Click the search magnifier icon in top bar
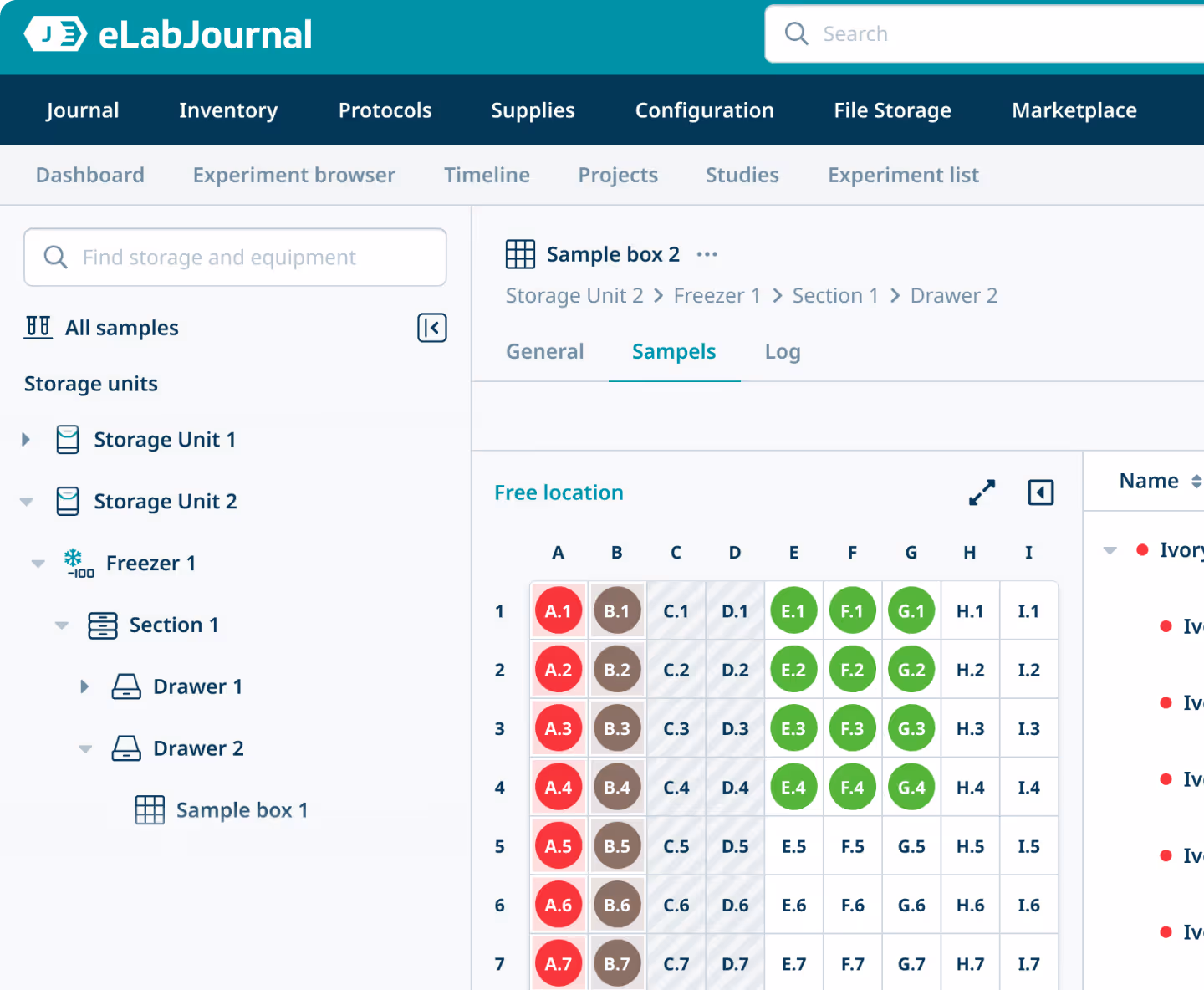Image resolution: width=1204 pixels, height=990 pixels. (x=796, y=33)
